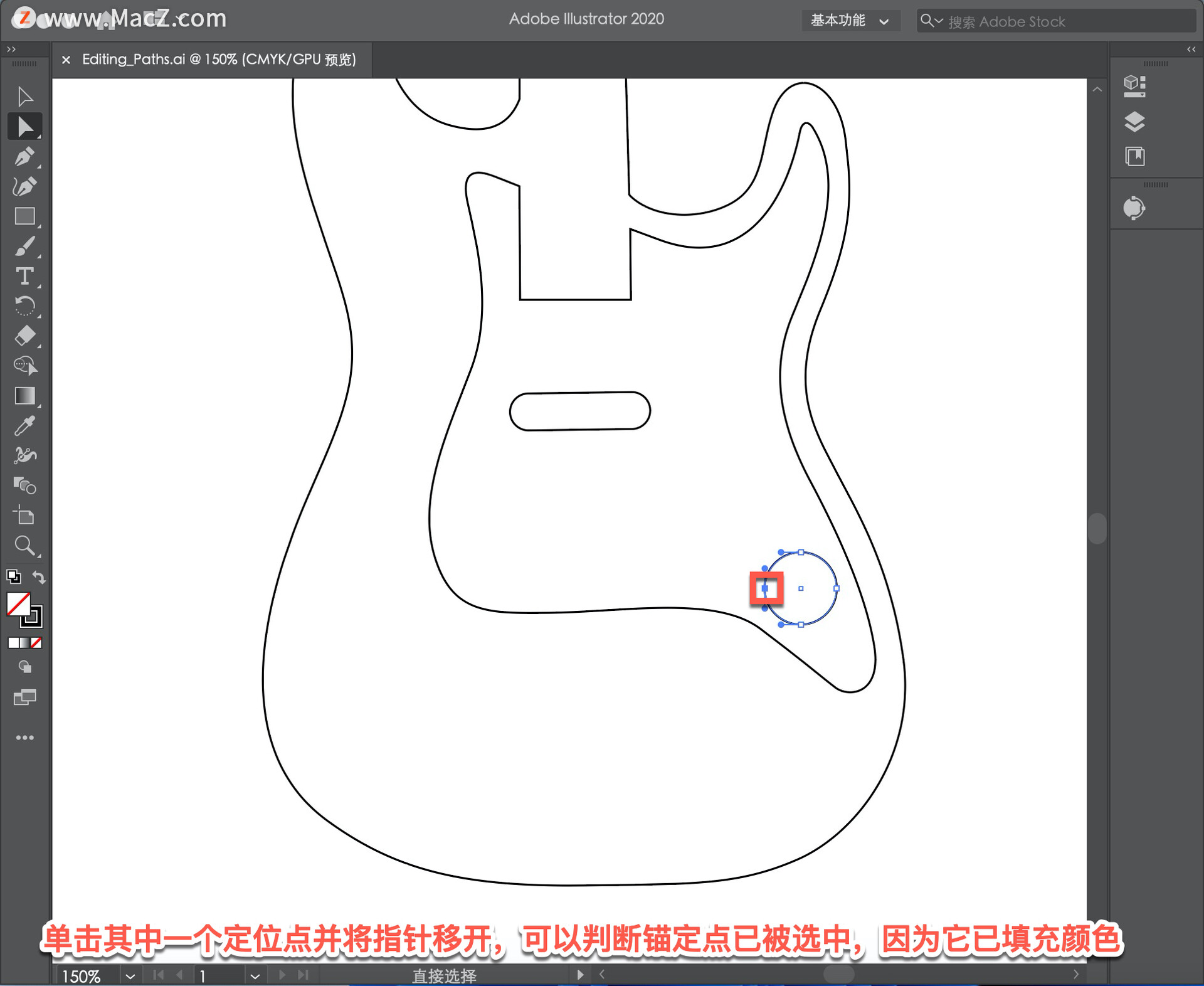Select the Rotate tool
Image resolution: width=1204 pixels, height=986 pixels.
coord(24,306)
